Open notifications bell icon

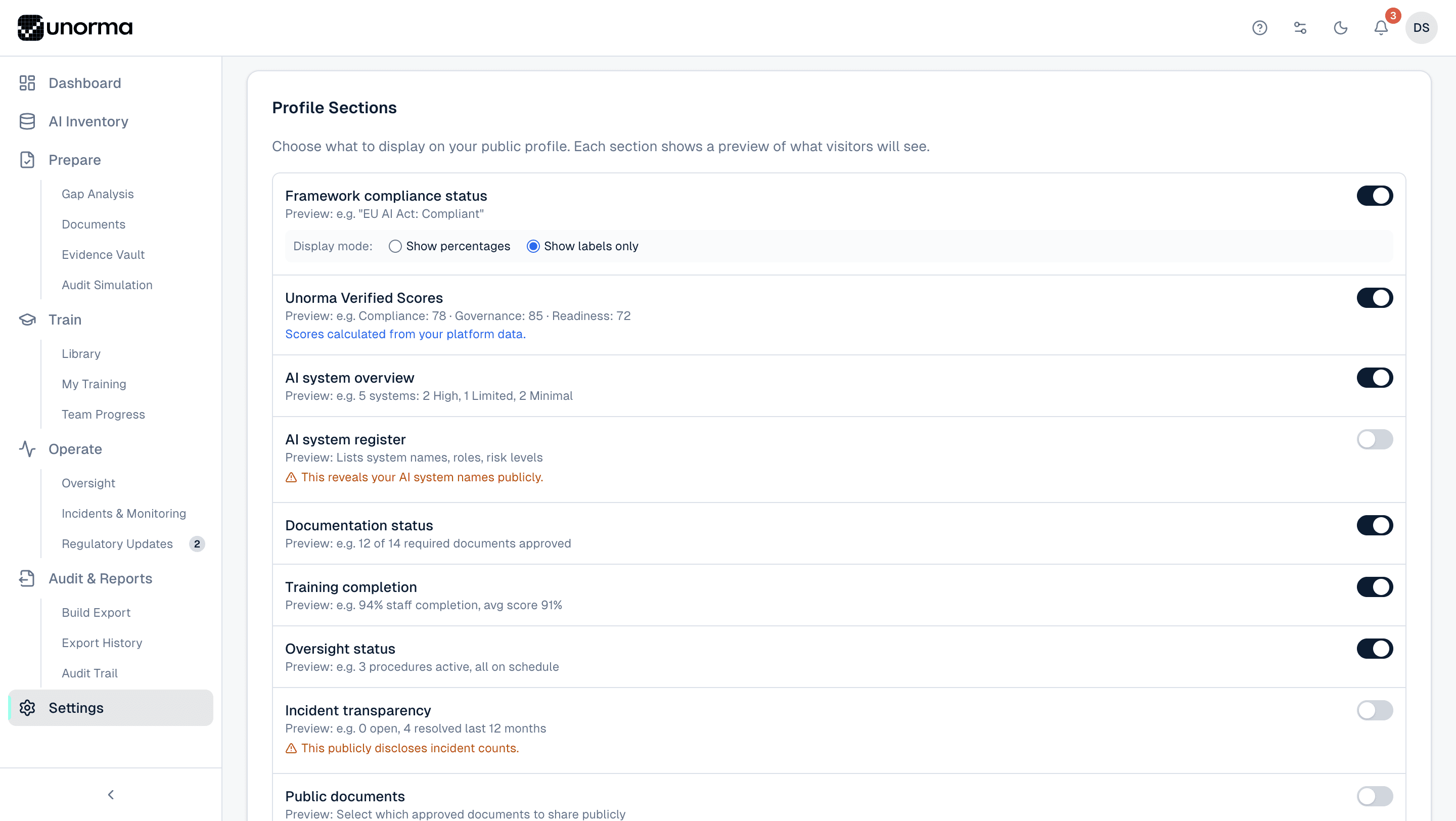(1381, 28)
